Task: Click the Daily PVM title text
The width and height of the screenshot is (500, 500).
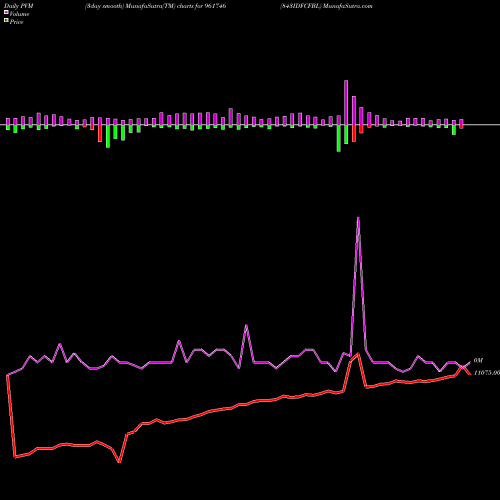Action: pos(19,6)
